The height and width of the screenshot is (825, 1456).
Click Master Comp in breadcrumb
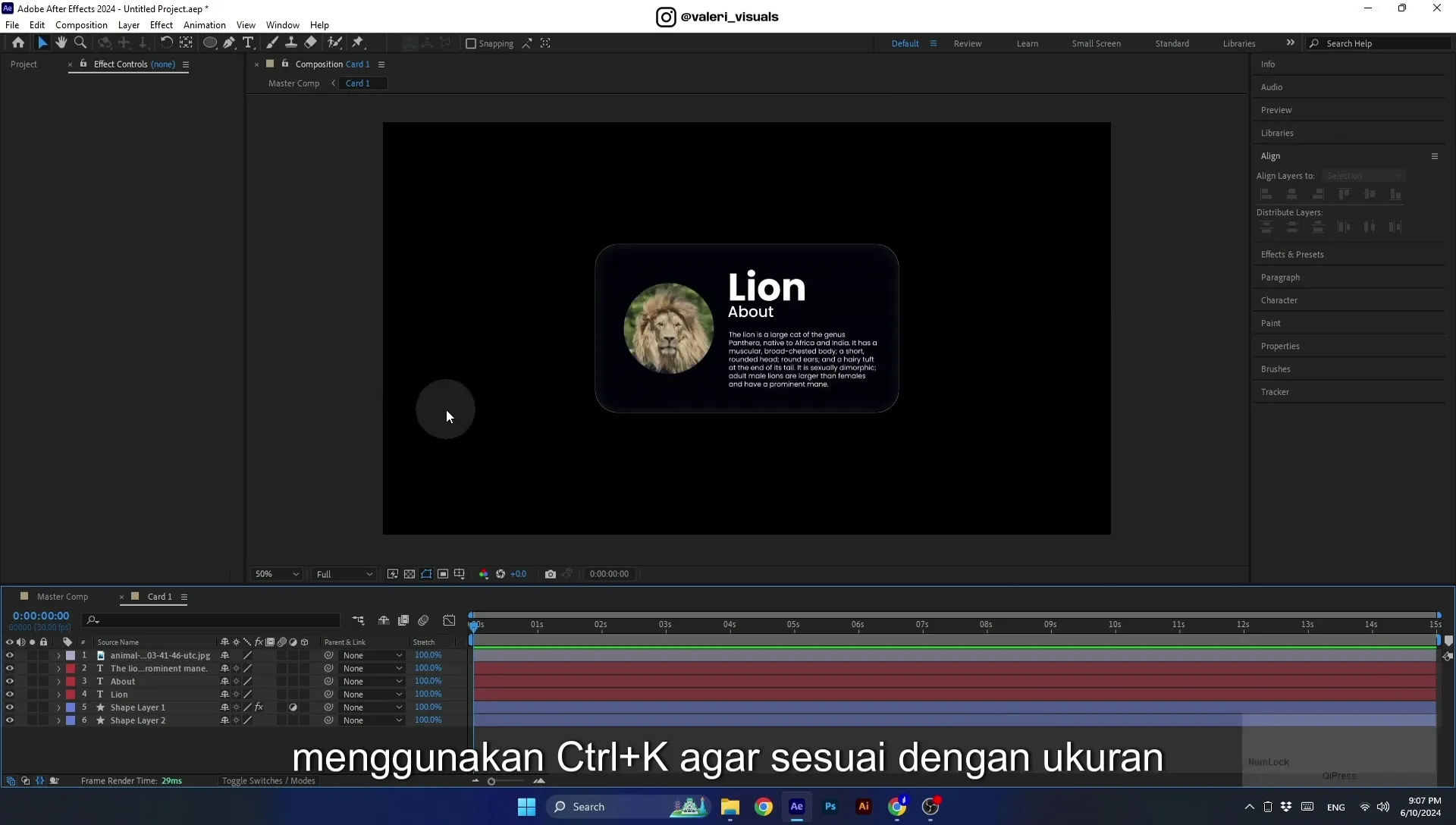(293, 83)
